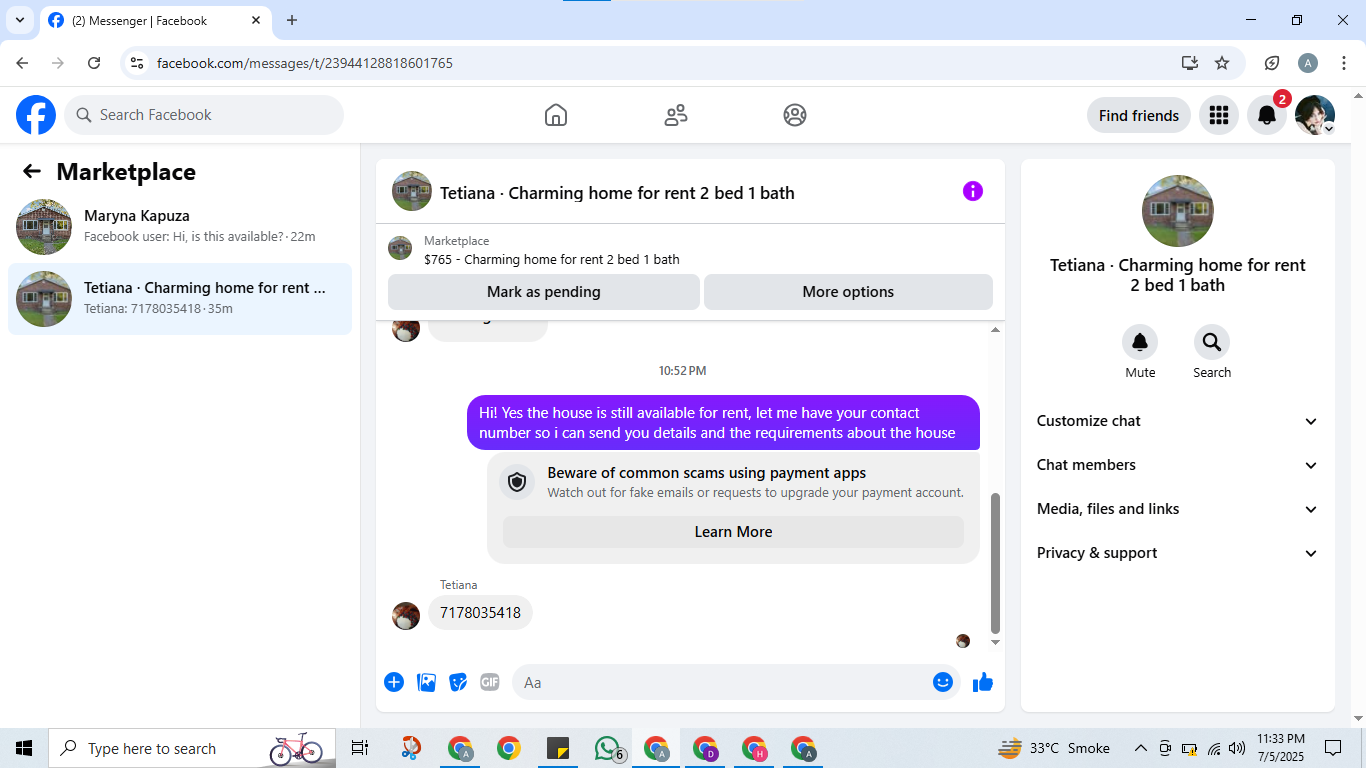
Task: Click the Search Facebook field
Action: coord(204,115)
